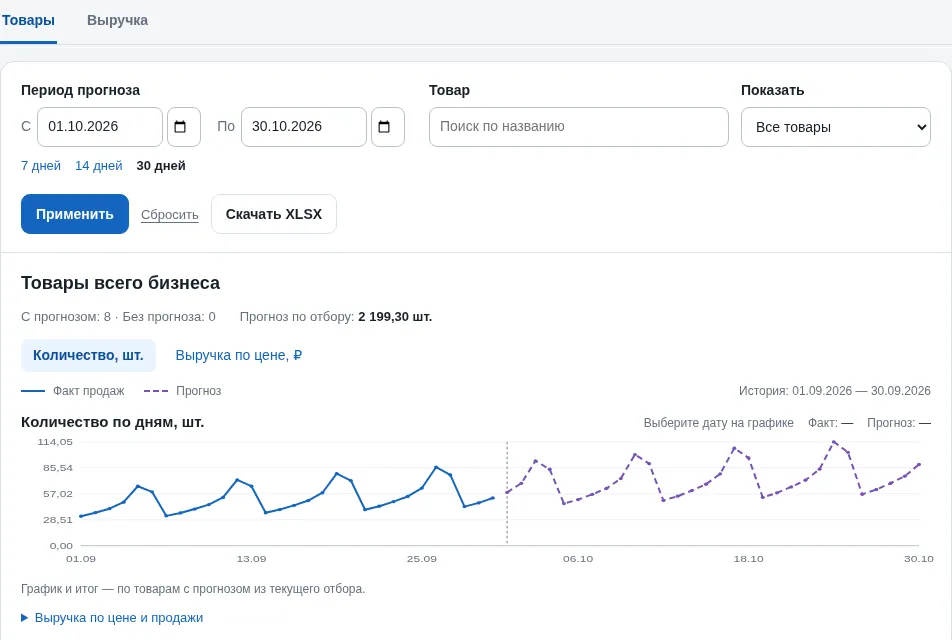Click the Поиск по названию search field
Viewport: 952px width, 640px height.
(x=579, y=127)
